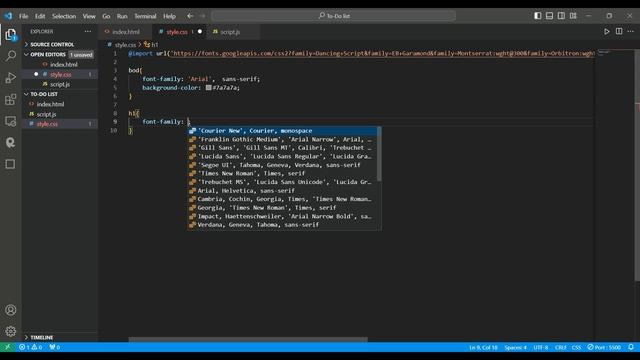The width and height of the screenshot is (640, 360).
Task: Change language mode via CSS status
Action: 576,347
